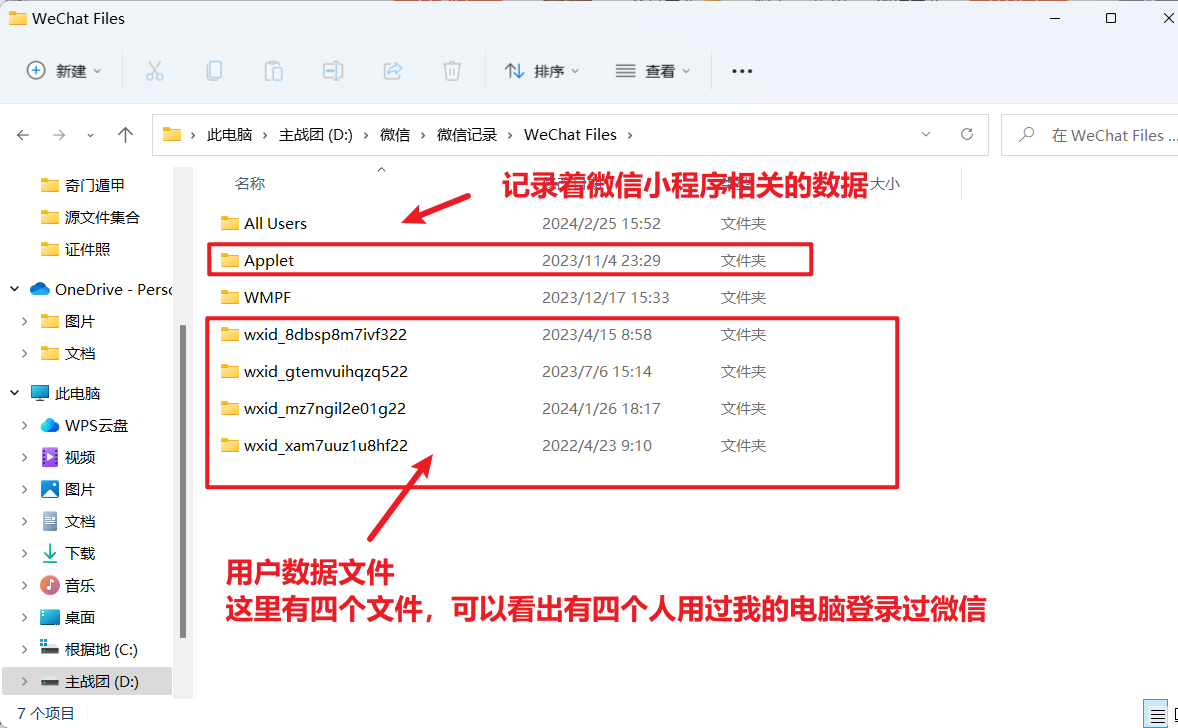Click the OneDrive cloud icon
1178x728 pixels.
click(40, 289)
